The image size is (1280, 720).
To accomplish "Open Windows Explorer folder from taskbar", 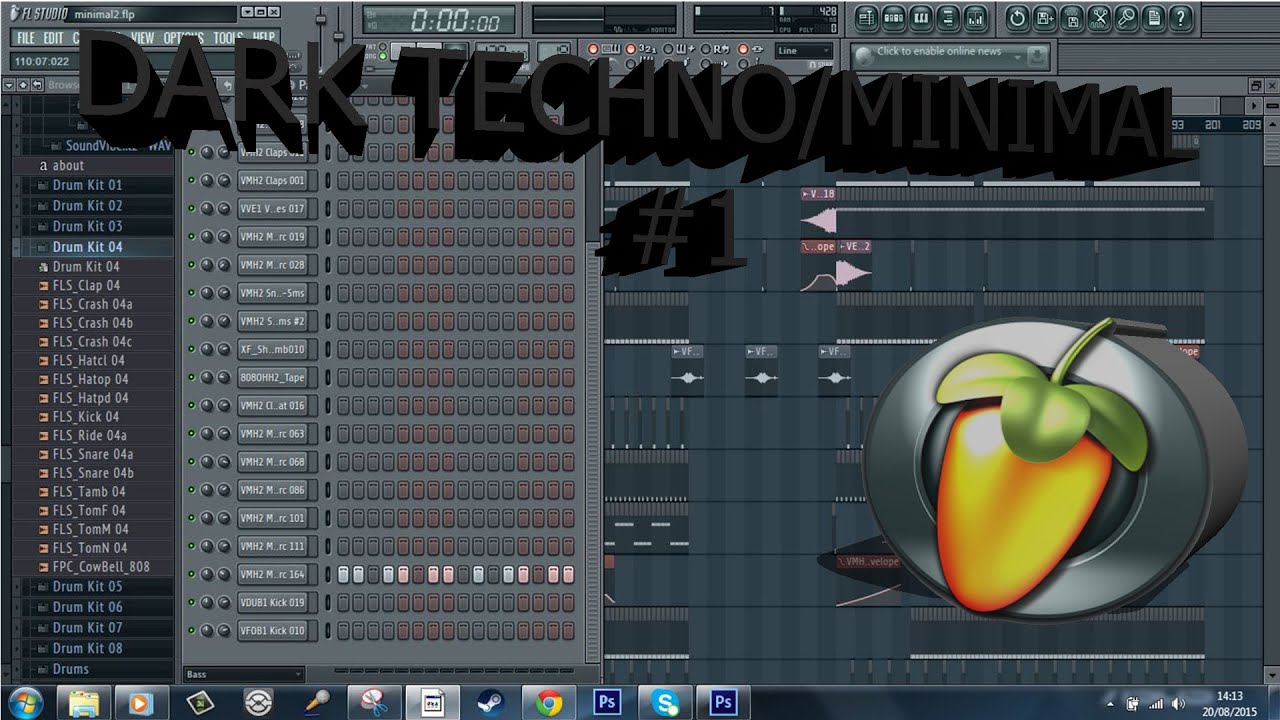I will coord(82,703).
